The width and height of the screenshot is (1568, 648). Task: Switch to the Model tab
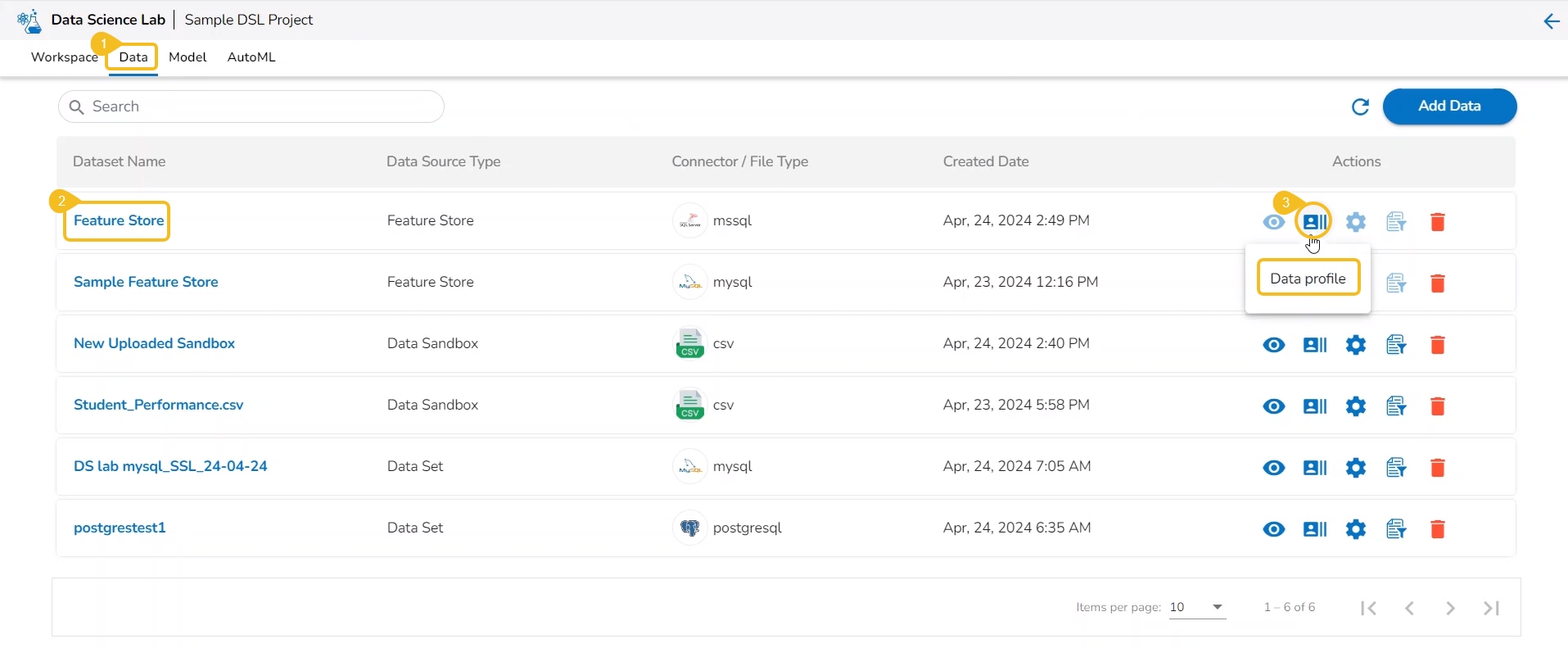(x=188, y=57)
